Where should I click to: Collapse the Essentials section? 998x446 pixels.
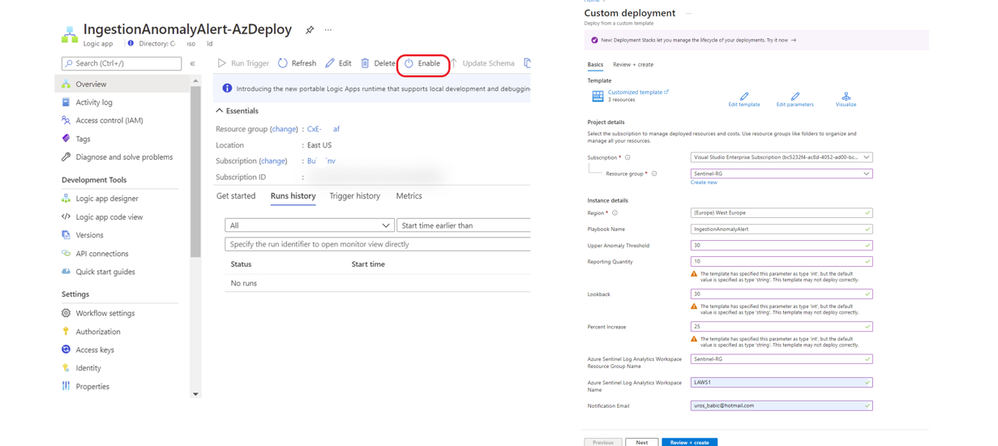point(237,111)
